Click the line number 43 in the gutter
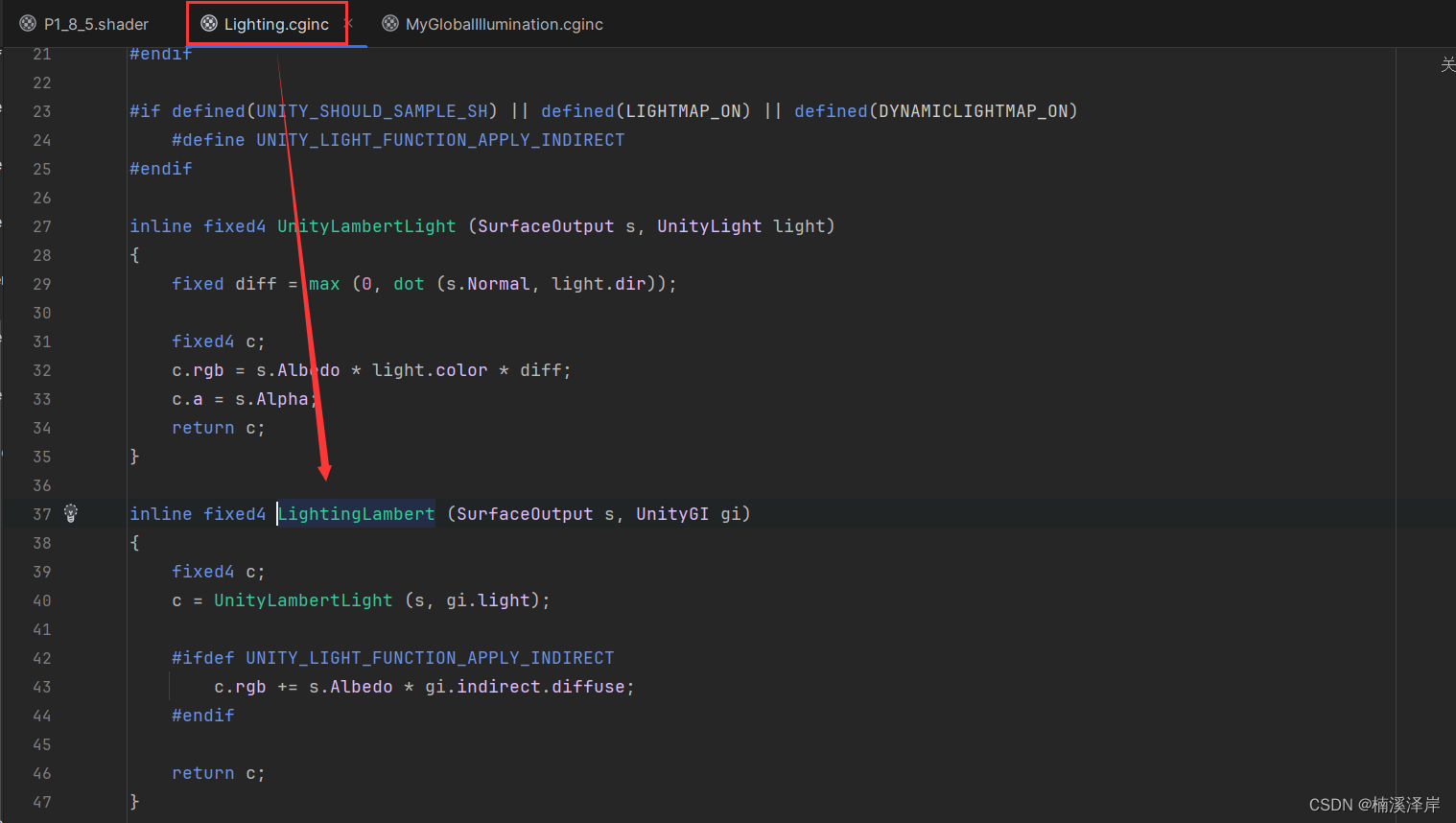Screen dimensions: 1456x823 [x=41, y=687]
